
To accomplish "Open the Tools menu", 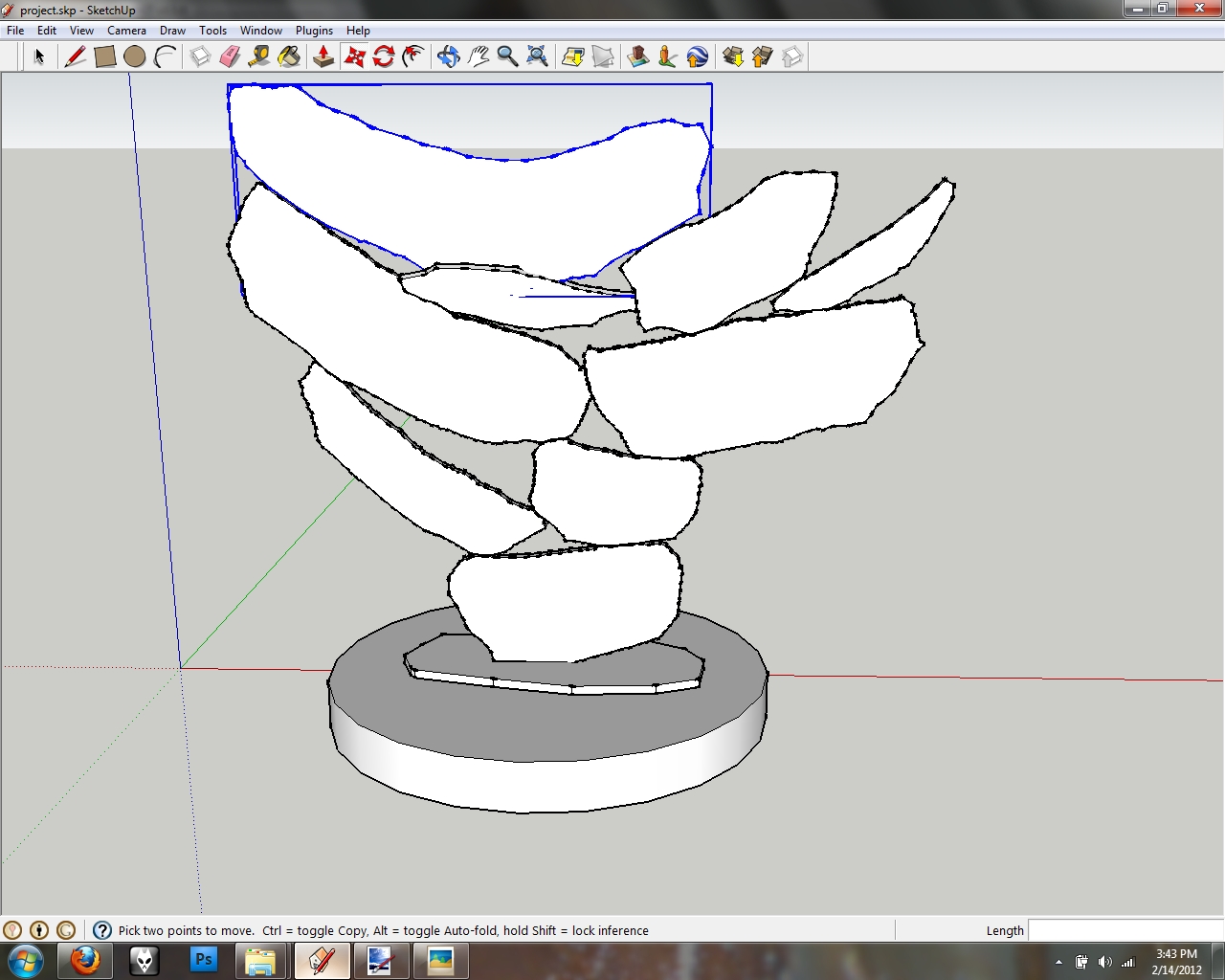I will (x=212, y=31).
